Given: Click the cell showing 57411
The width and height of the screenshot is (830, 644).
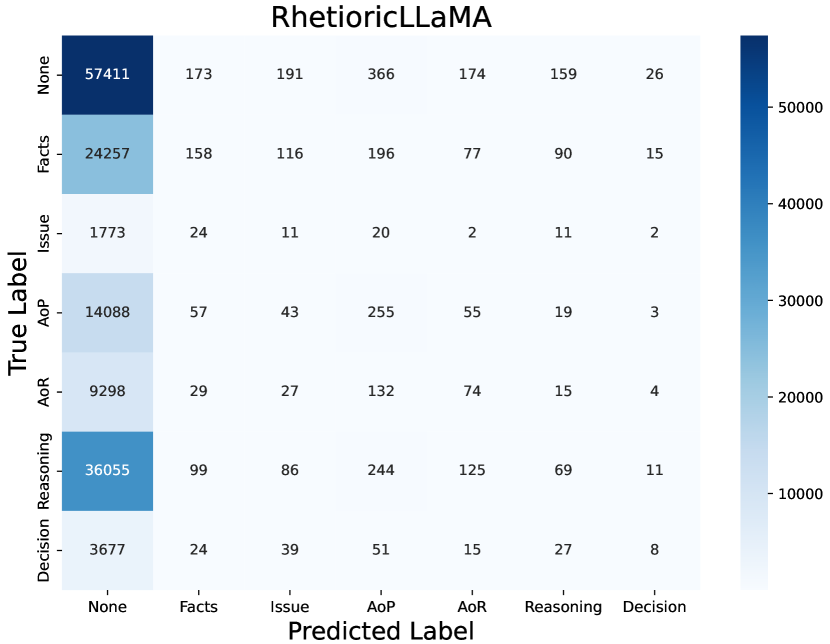Looking at the screenshot, I should (107, 74).
